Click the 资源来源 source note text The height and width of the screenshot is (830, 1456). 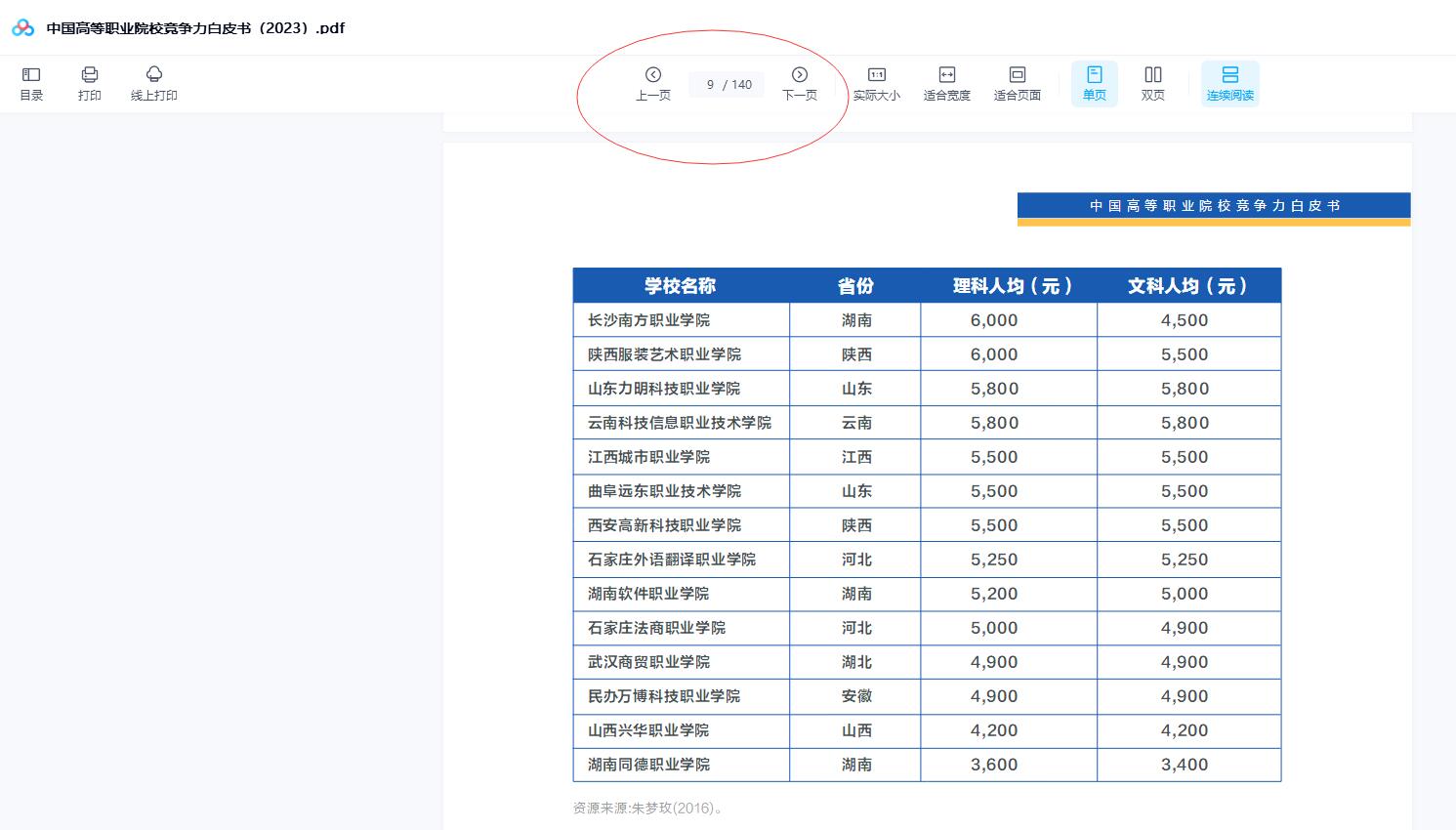pyautogui.click(x=647, y=808)
